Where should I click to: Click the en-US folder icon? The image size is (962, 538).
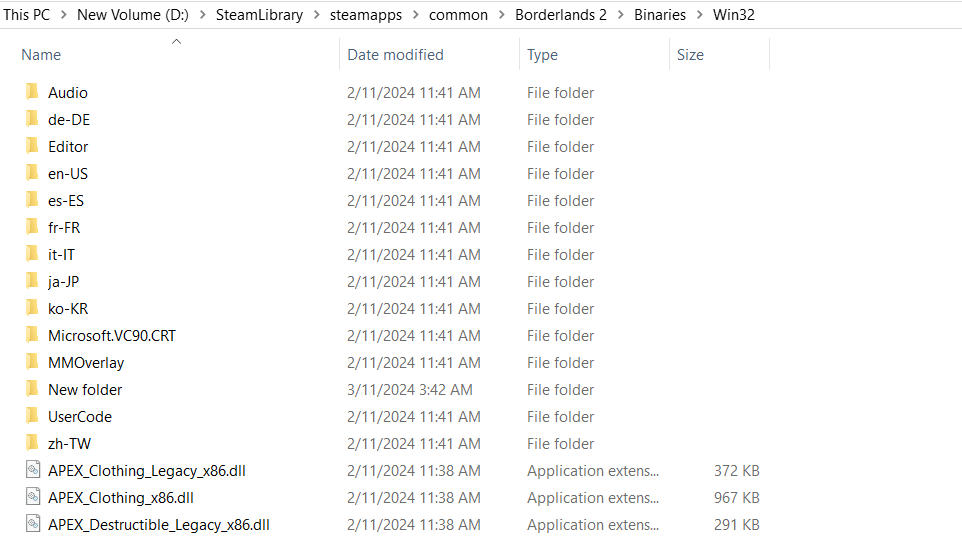[33, 173]
